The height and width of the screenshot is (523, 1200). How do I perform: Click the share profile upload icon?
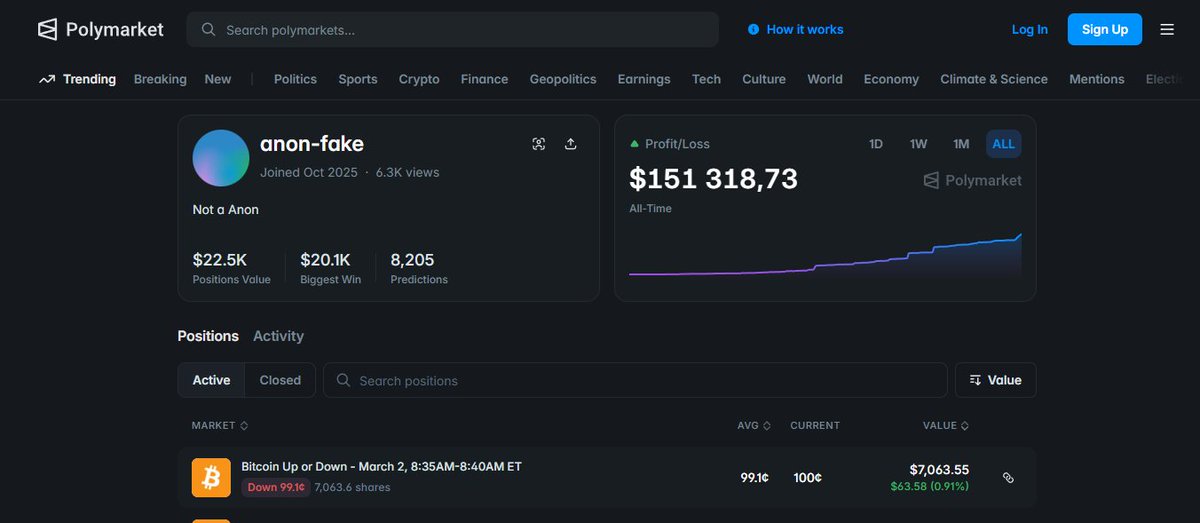point(571,144)
